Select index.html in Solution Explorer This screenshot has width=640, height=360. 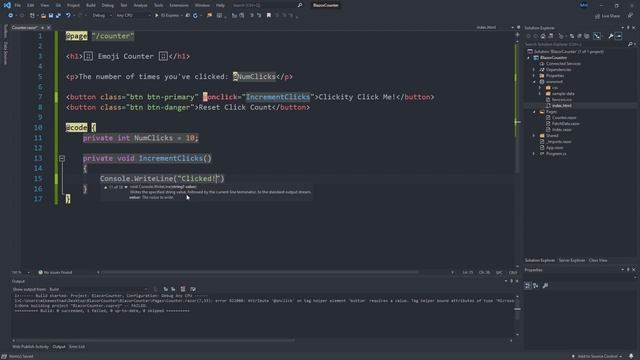tap(561, 105)
